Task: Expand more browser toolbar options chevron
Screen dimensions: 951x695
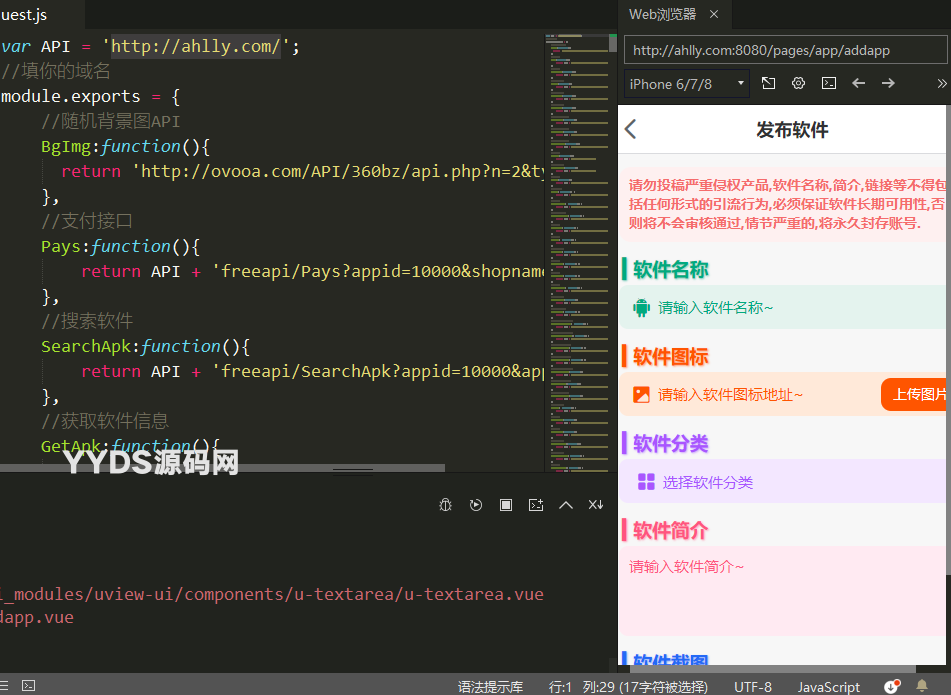Action: tap(941, 83)
